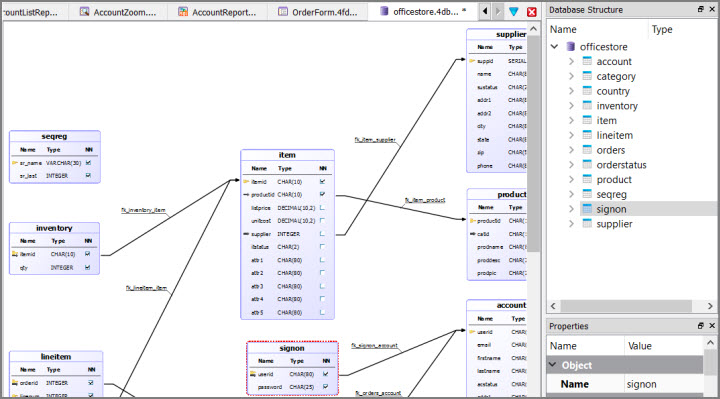Collapse the officestore database node
Viewport: 720px width, 399px height.
(554, 46)
